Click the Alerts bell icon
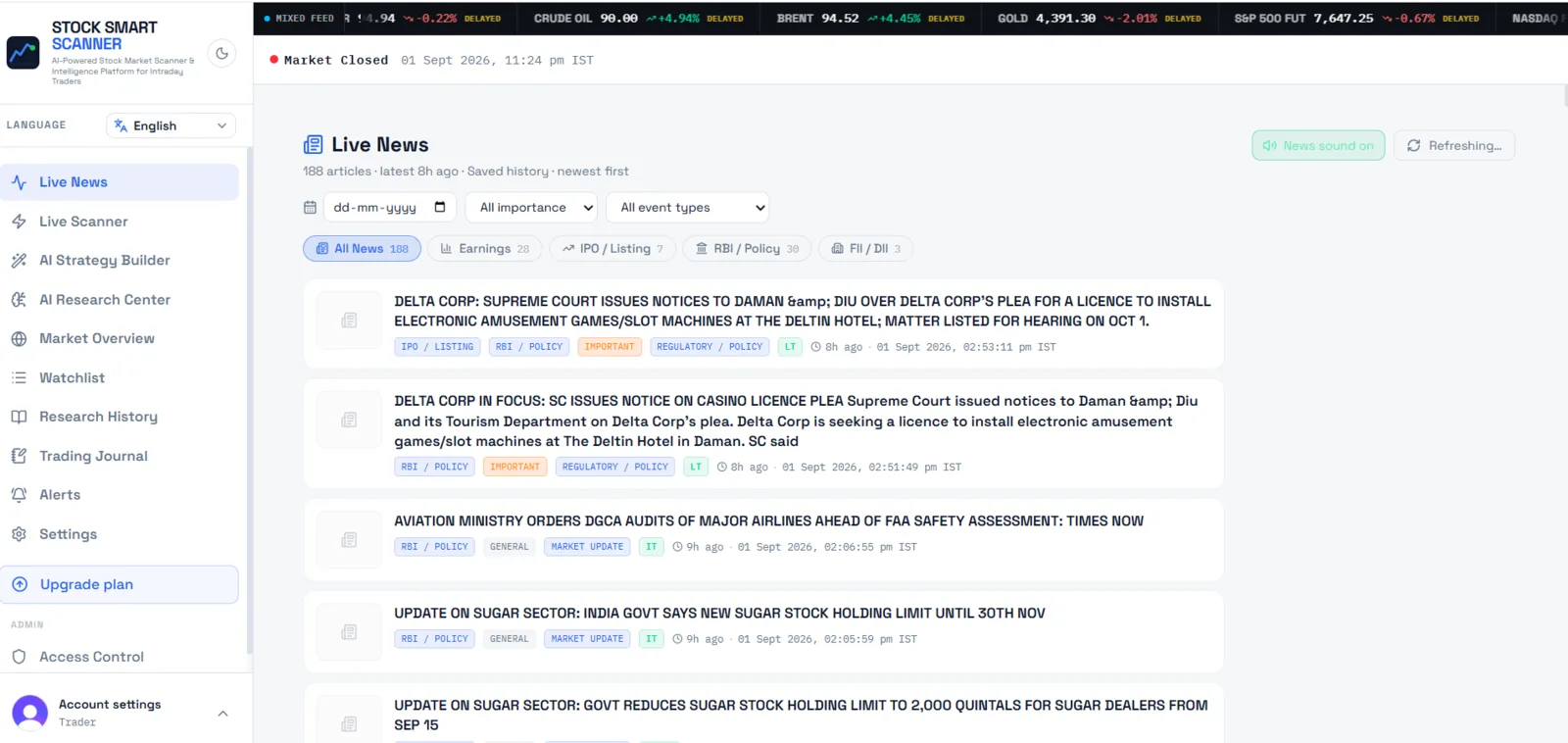The height and width of the screenshot is (743, 1568). pyautogui.click(x=19, y=495)
